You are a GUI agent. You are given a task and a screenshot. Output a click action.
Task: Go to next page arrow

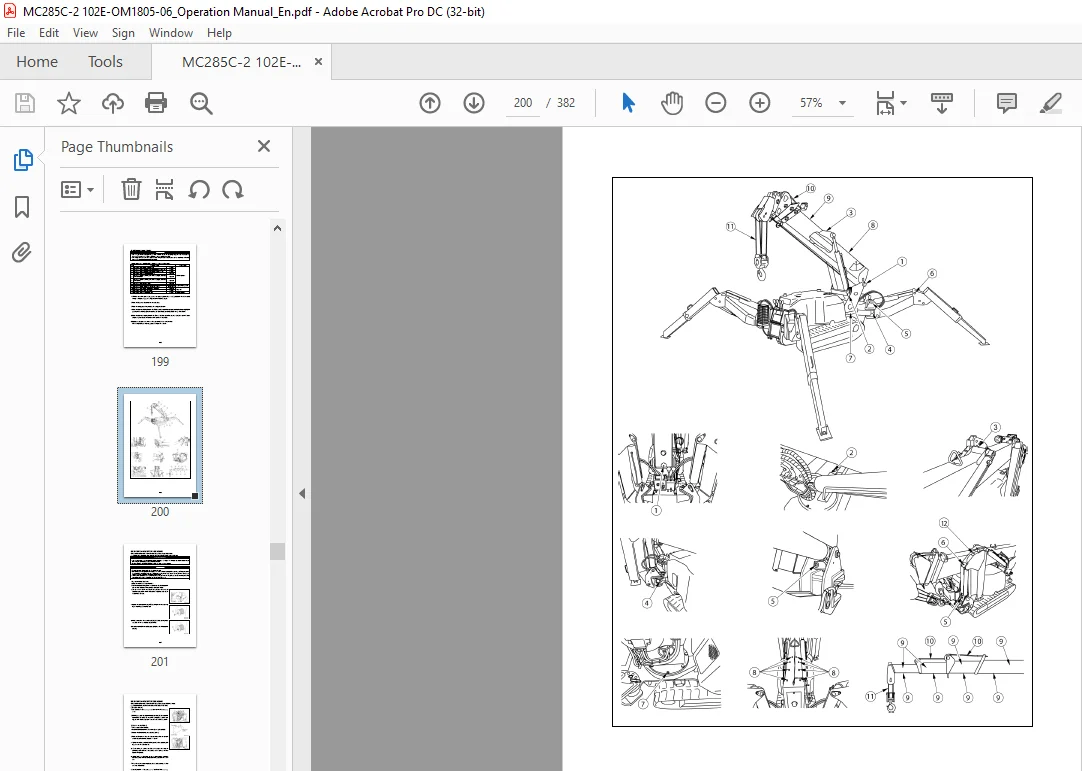[x=474, y=103]
